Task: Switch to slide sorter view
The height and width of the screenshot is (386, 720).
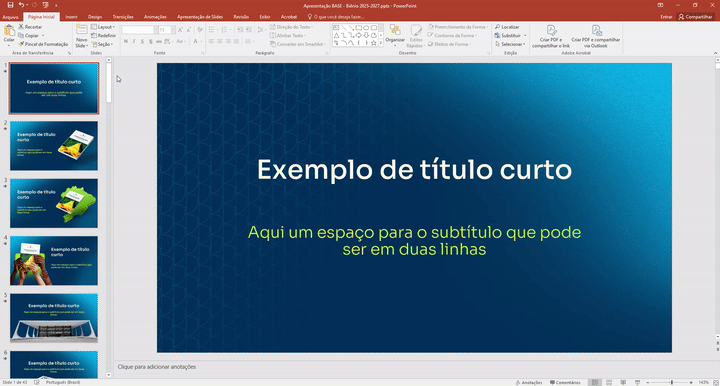Action: [609, 382]
